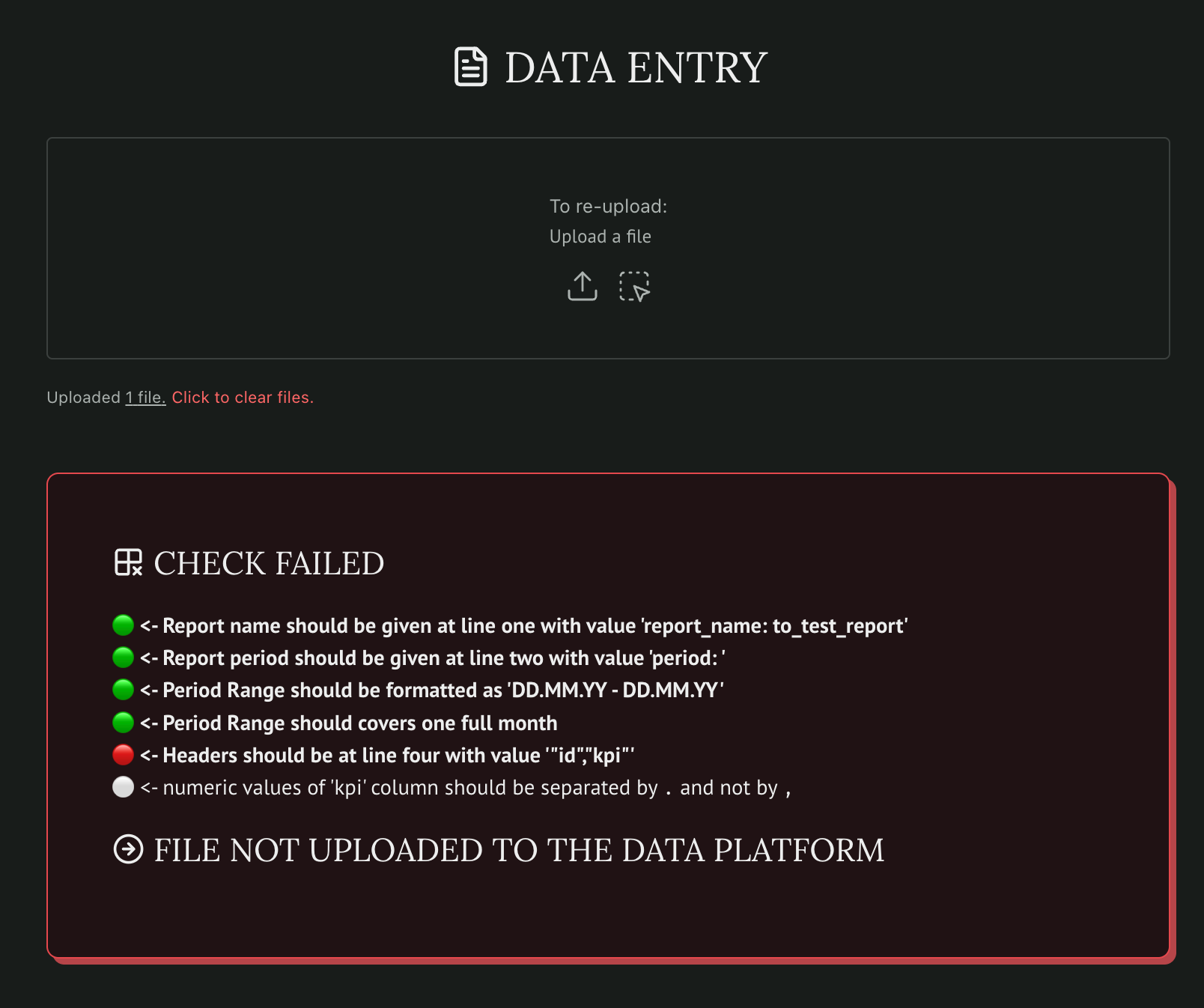Click the upload arrow icon
This screenshot has height=1008, width=1204.
pos(582,286)
